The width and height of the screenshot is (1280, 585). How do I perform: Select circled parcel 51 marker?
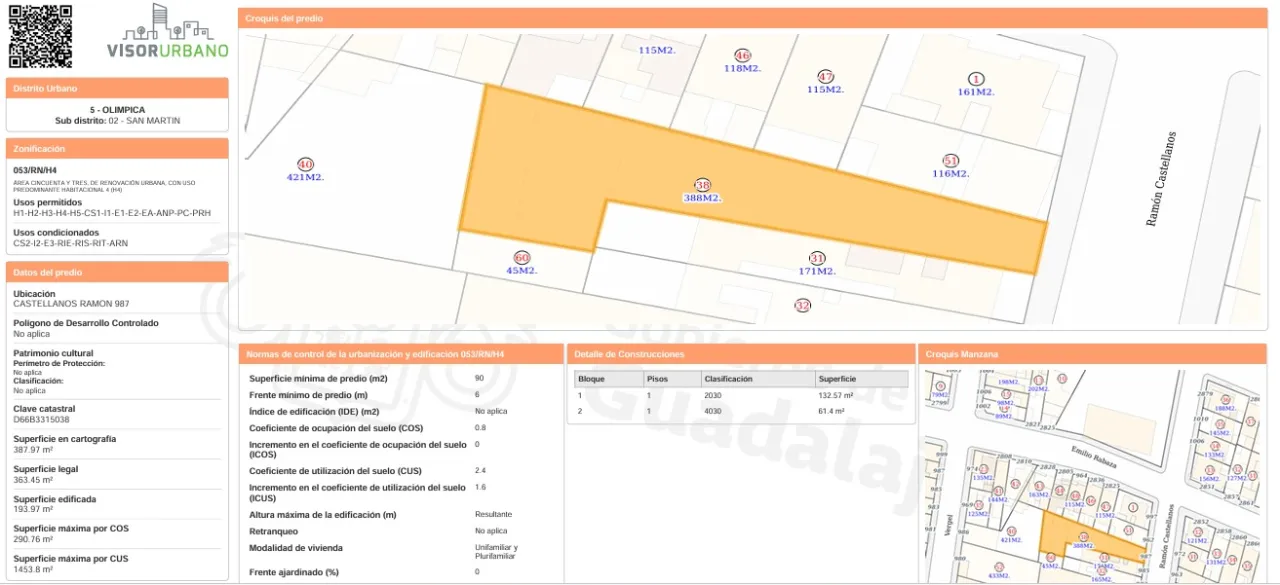(x=951, y=161)
